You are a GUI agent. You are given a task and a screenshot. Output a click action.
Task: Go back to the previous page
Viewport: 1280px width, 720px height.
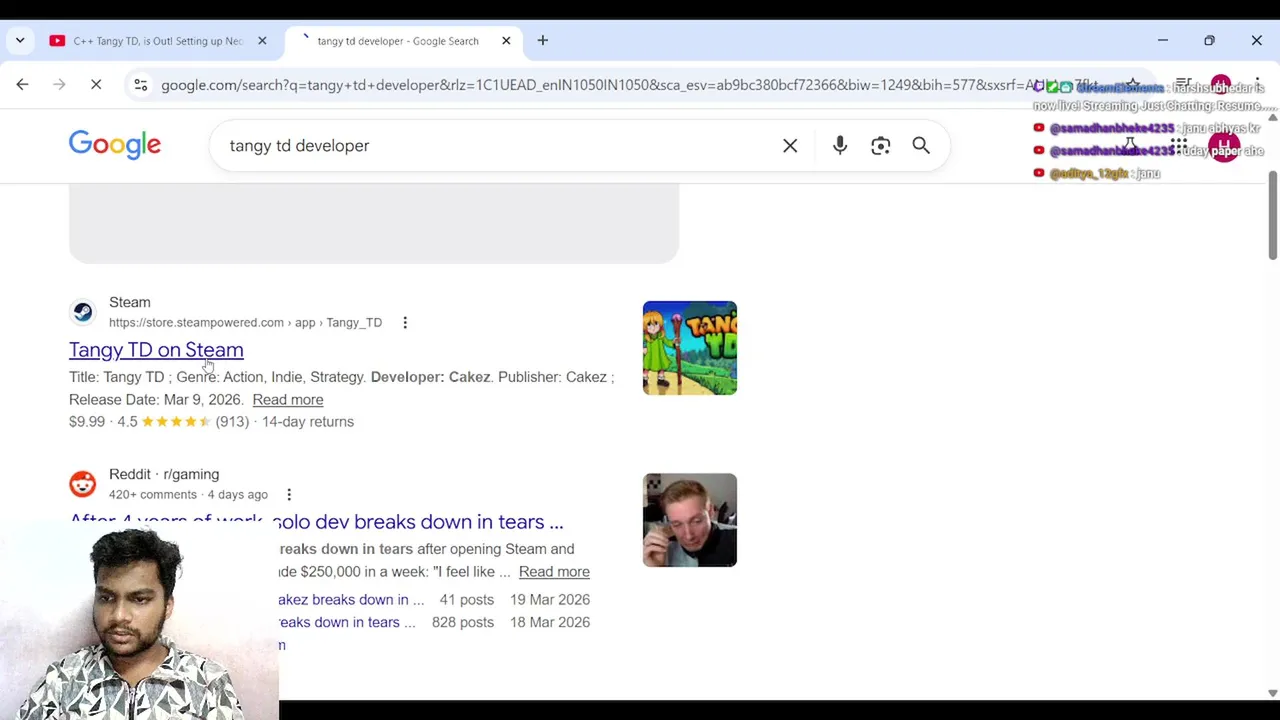tap(22, 85)
